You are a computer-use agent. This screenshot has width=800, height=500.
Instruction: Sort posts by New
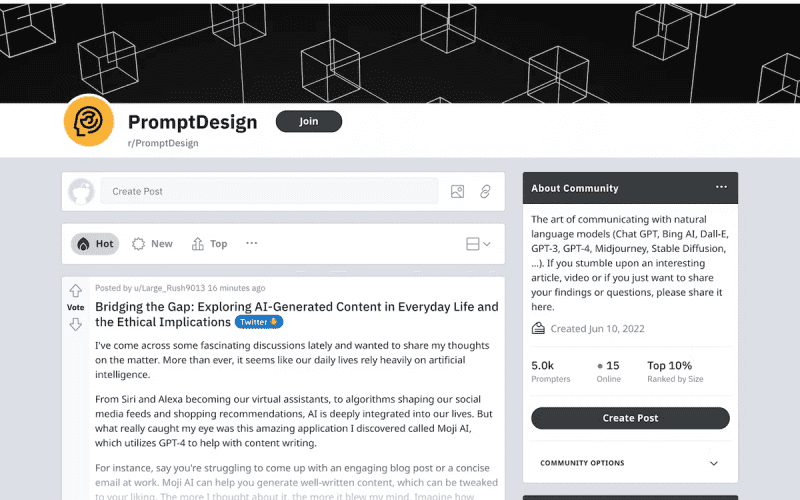pos(152,244)
